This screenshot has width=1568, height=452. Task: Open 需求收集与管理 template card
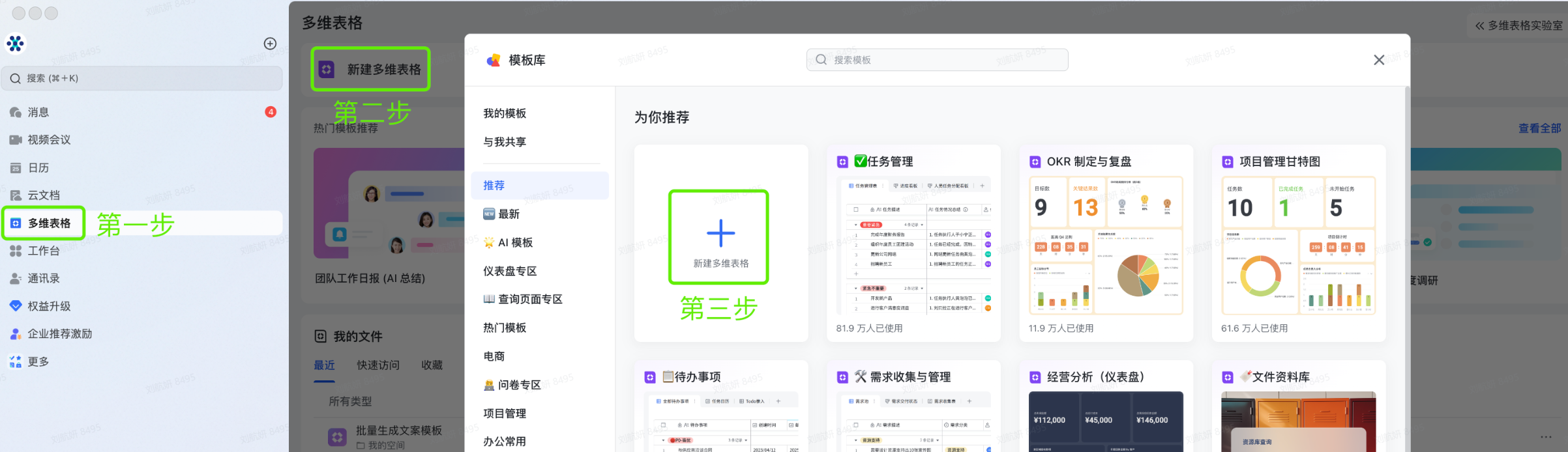point(913,406)
